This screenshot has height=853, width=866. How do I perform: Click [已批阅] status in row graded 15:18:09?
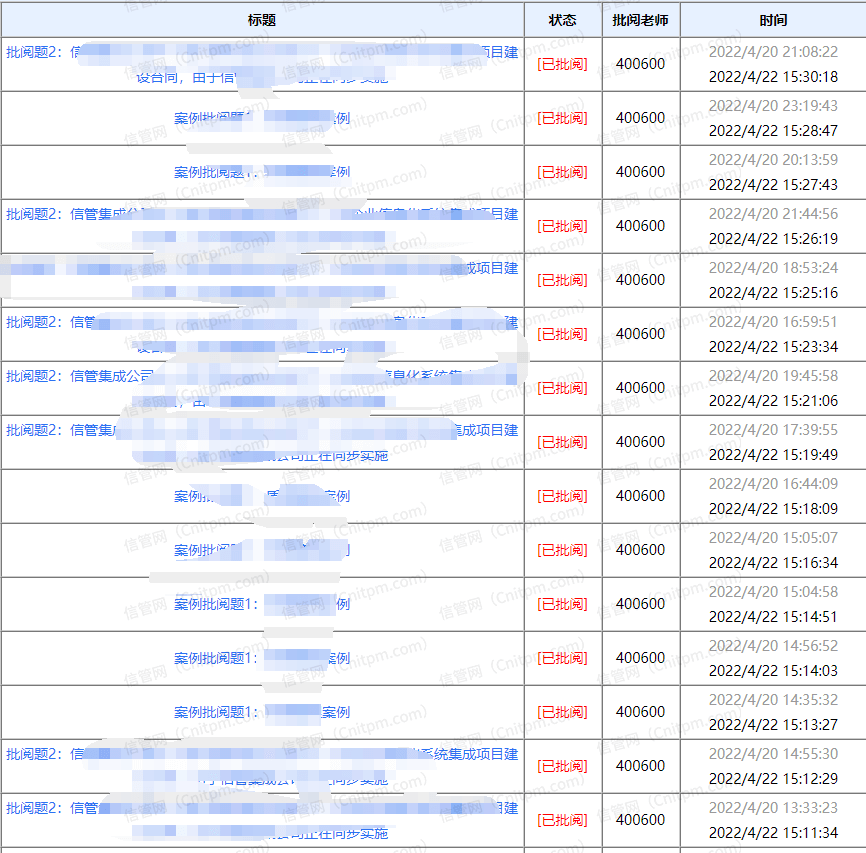pos(562,496)
